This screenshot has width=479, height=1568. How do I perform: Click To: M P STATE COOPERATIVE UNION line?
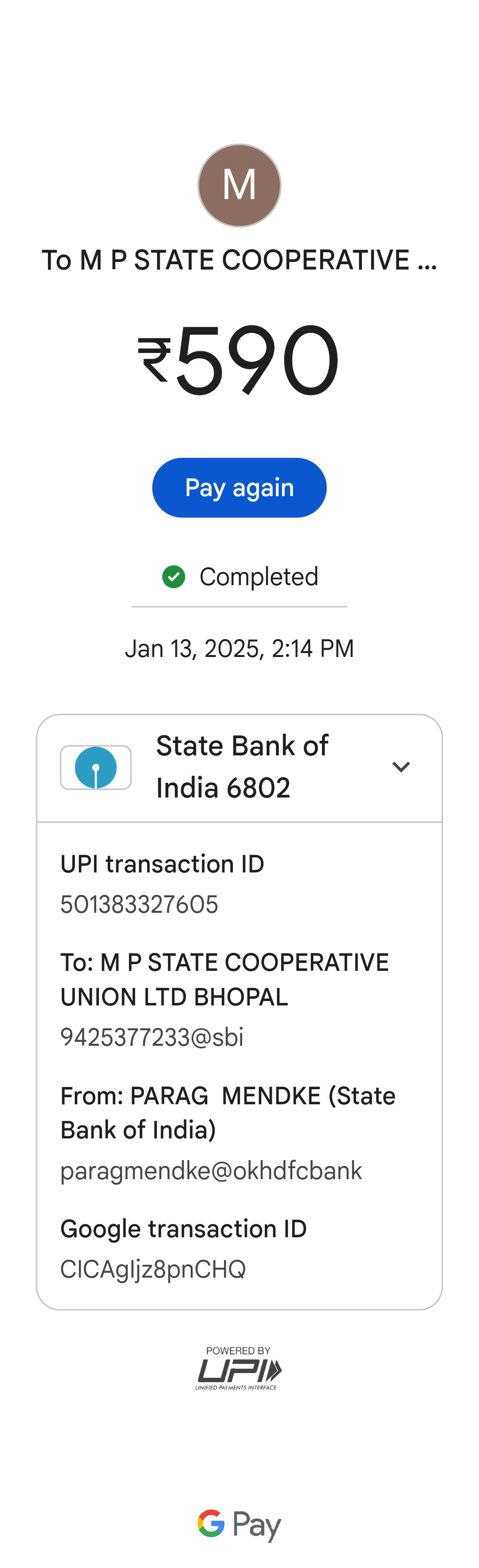point(224,979)
